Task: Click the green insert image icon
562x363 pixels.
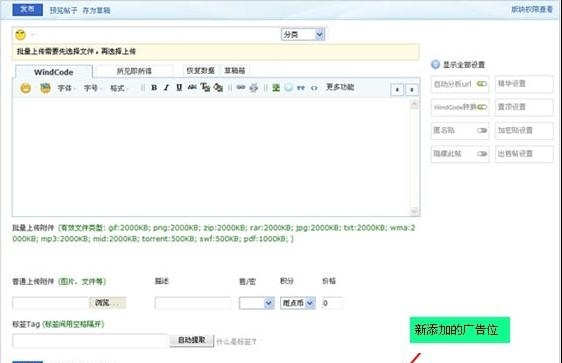Action: pyautogui.click(x=276, y=87)
